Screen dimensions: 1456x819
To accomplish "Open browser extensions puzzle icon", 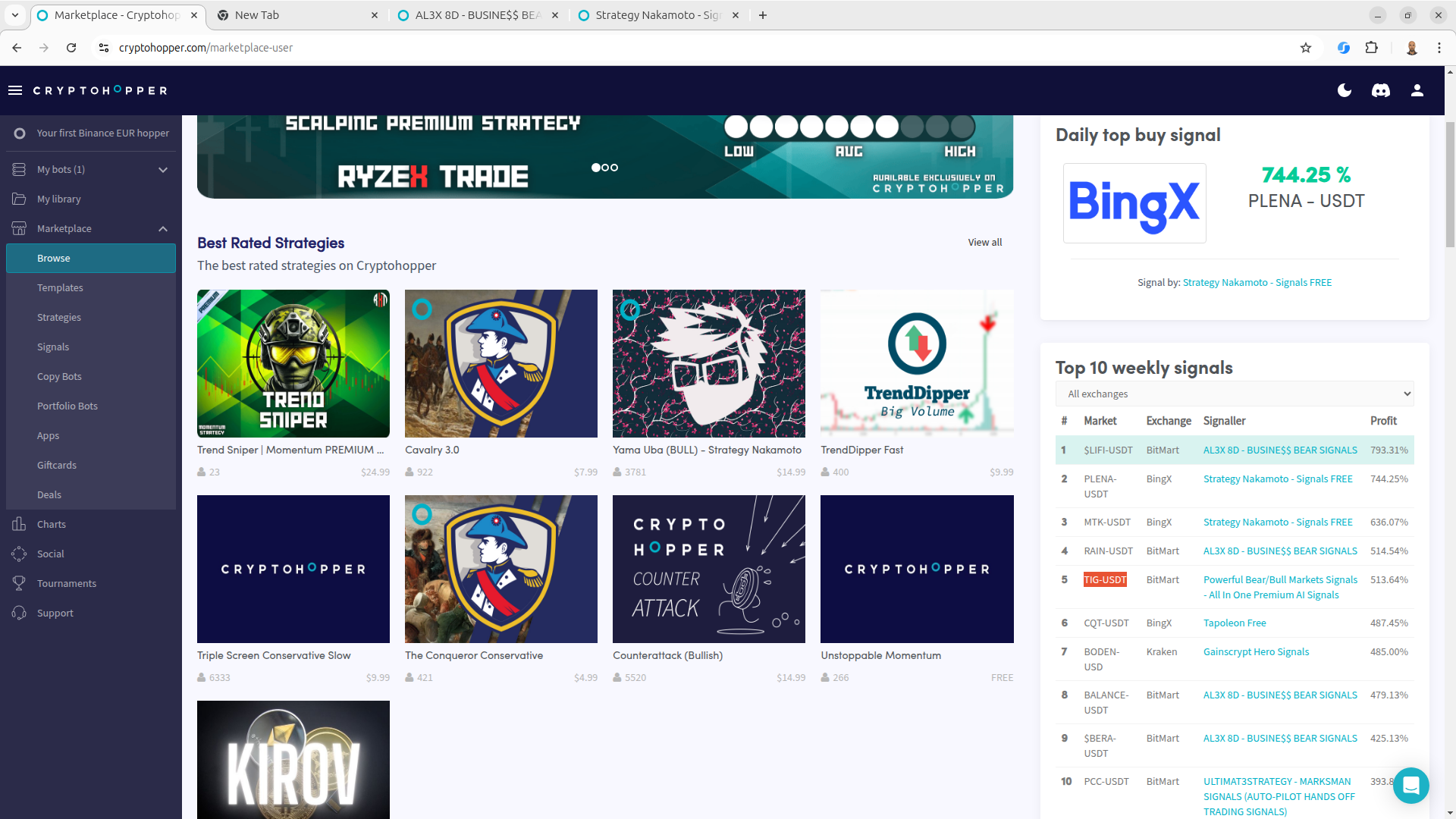I will pos(1371,48).
